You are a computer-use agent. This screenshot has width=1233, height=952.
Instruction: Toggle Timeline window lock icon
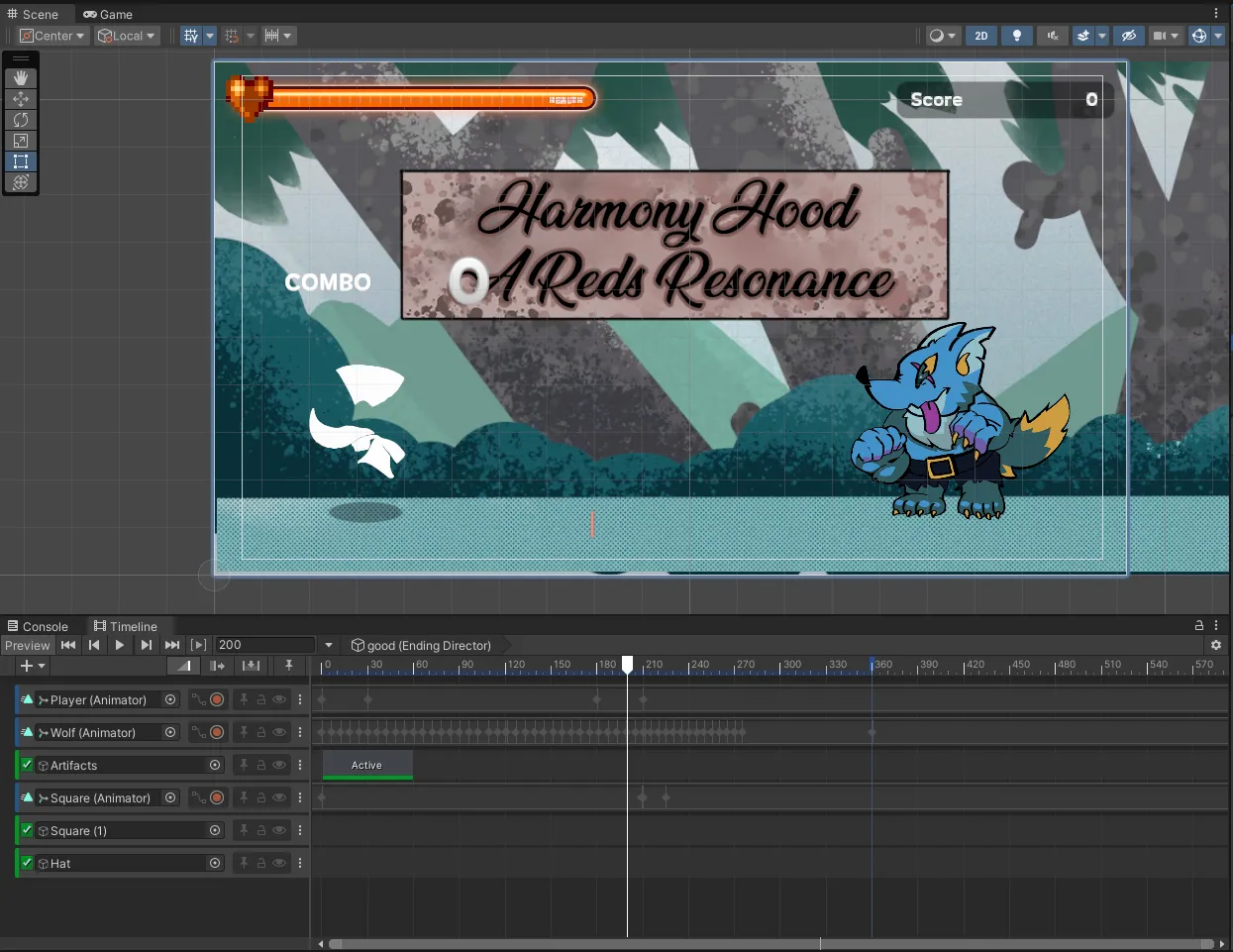coord(1199,626)
